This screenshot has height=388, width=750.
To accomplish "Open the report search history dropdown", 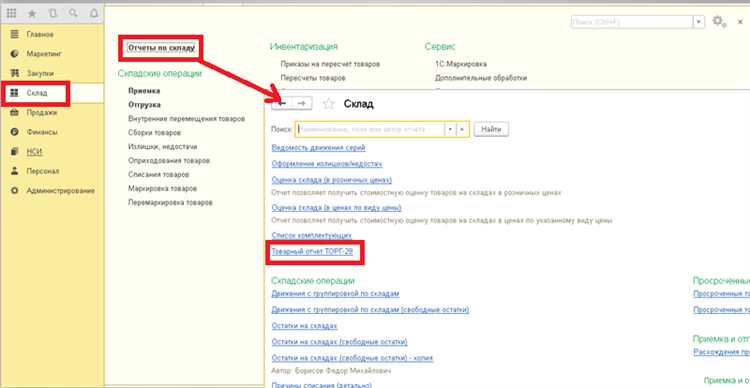I will pyautogui.click(x=450, y=130).
